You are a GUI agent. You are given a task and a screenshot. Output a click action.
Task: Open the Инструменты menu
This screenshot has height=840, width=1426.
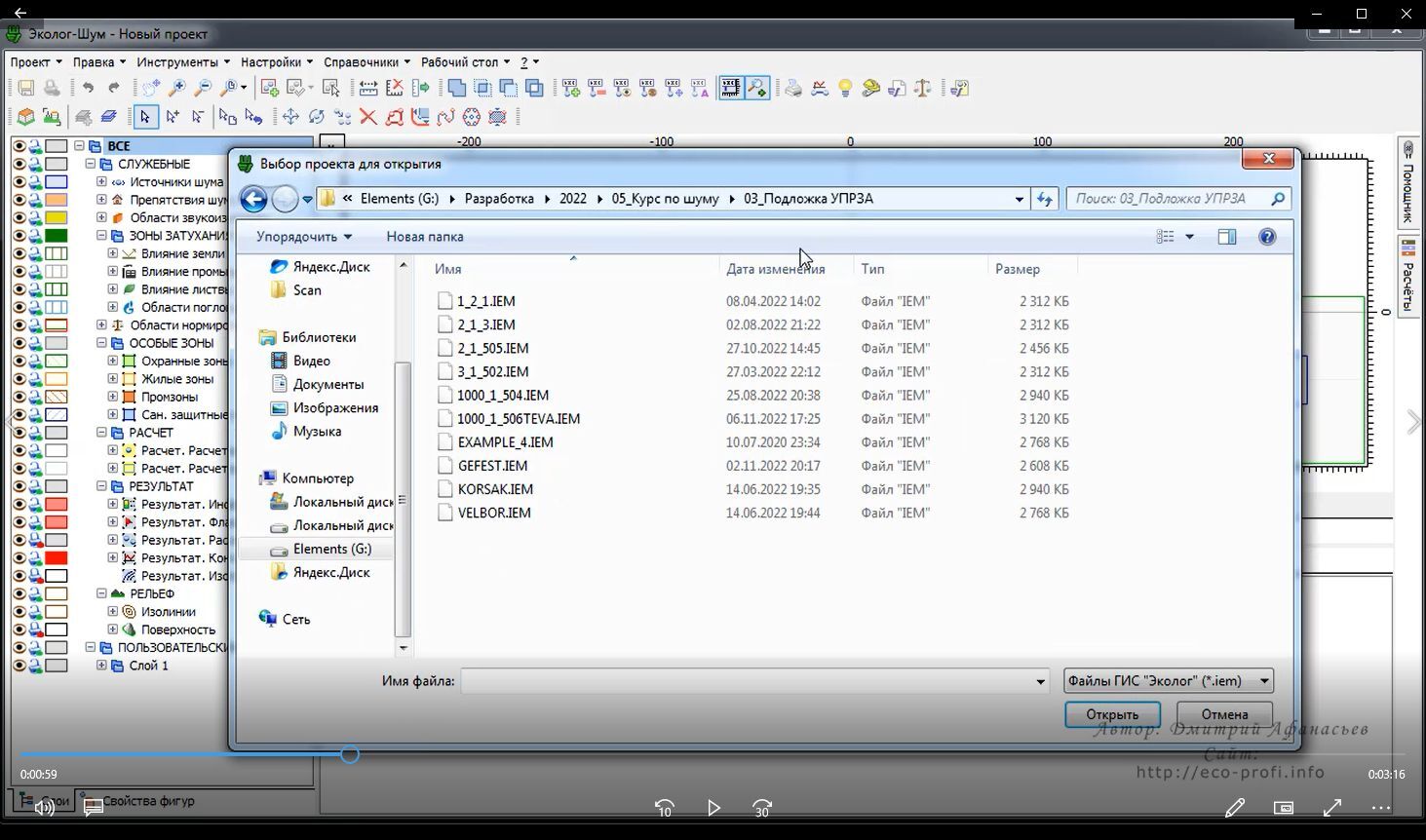(182, 62)
